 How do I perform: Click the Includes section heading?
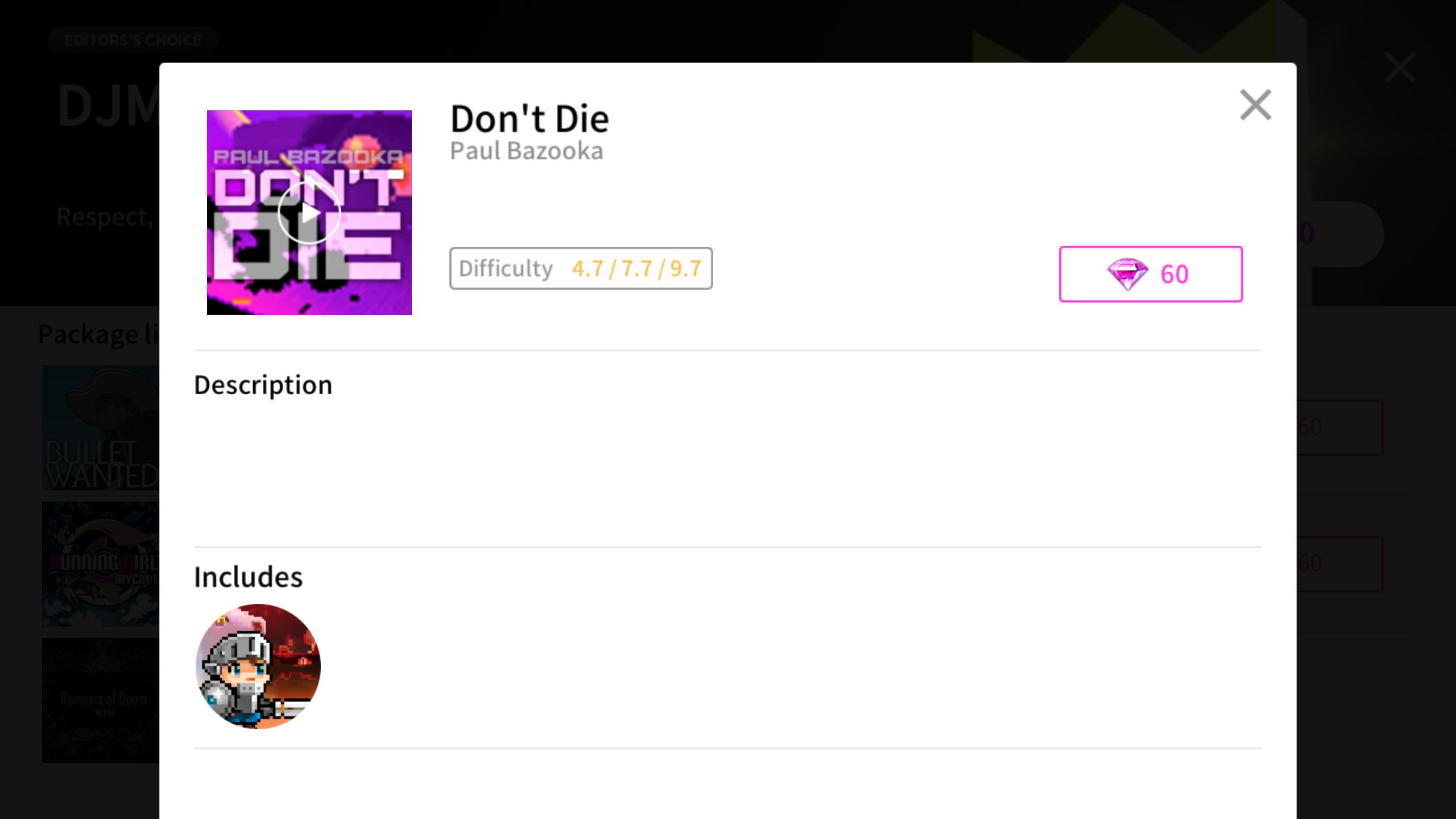tap(249, 577)
